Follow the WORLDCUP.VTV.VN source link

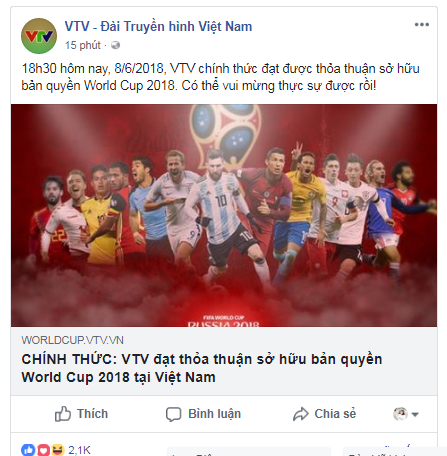click(72, 340)
